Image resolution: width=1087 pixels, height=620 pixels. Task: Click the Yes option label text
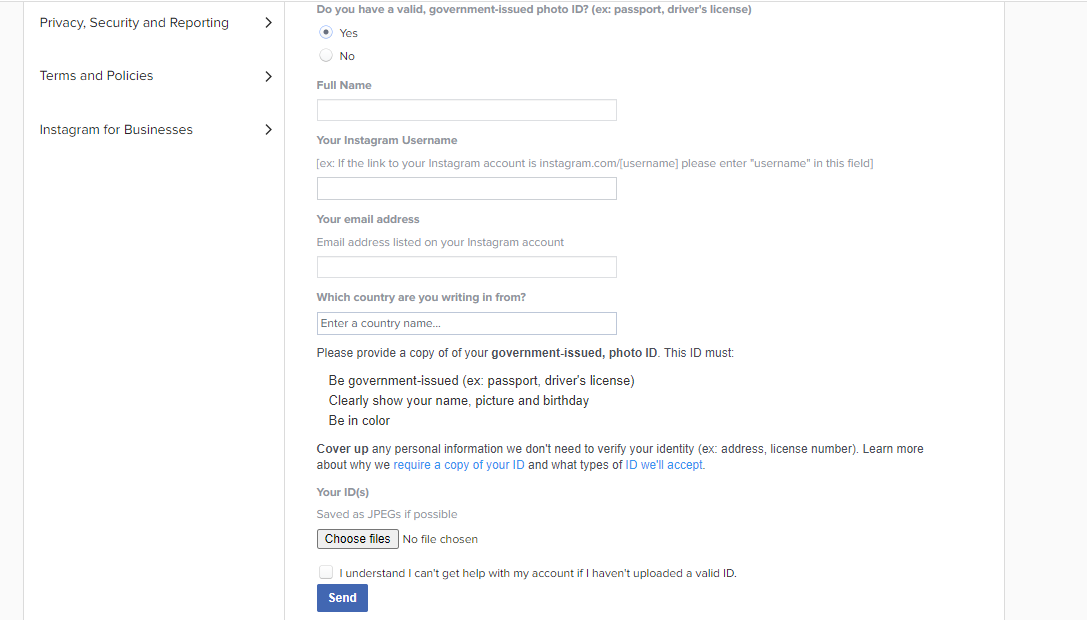[x=349, y=33]
